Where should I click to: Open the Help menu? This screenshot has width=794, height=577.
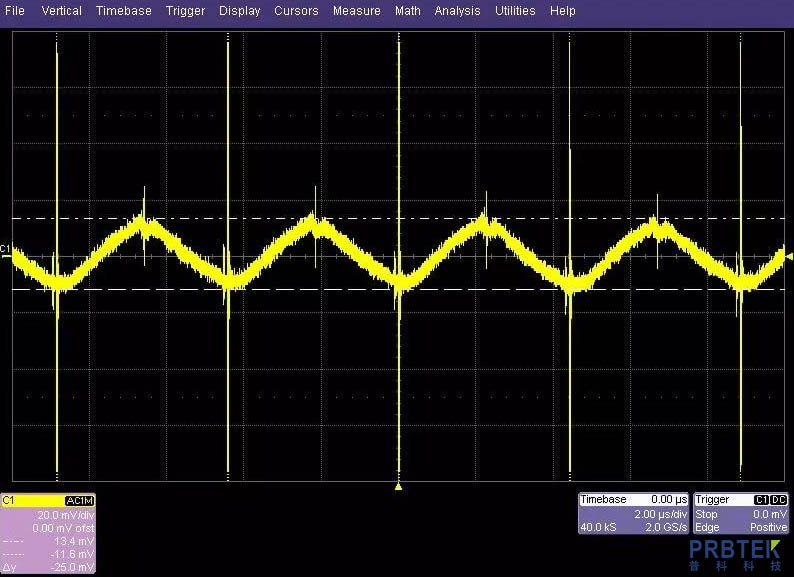pyautogui.click(x=563, y=11)
